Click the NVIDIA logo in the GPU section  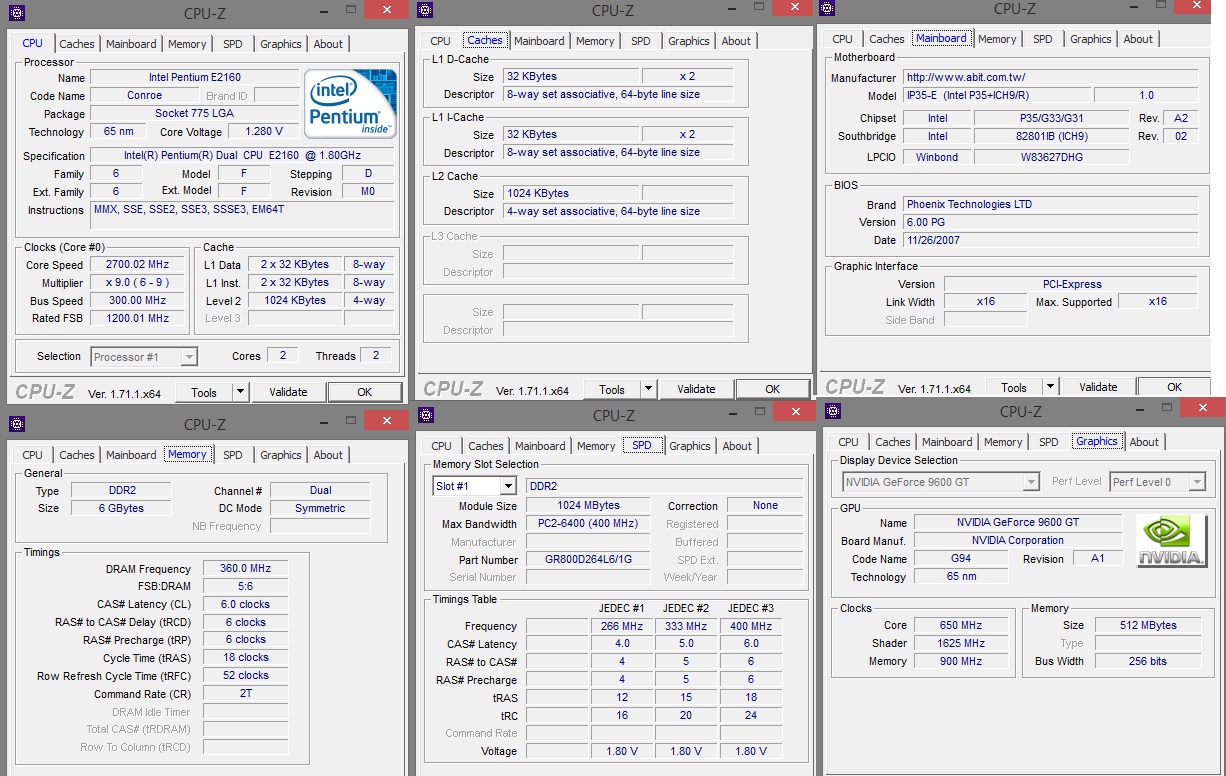pyautogui.click(x=1171, y=541)
